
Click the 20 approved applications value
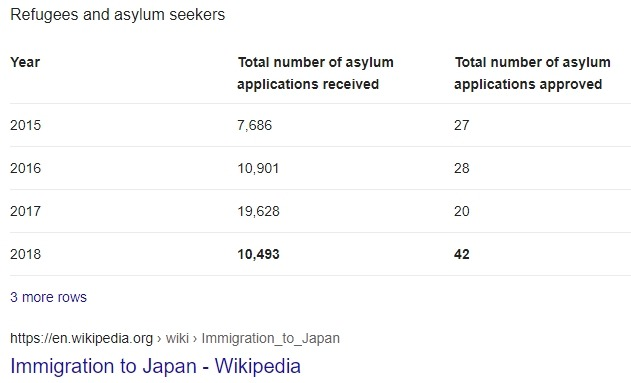[x=462, y=211]
